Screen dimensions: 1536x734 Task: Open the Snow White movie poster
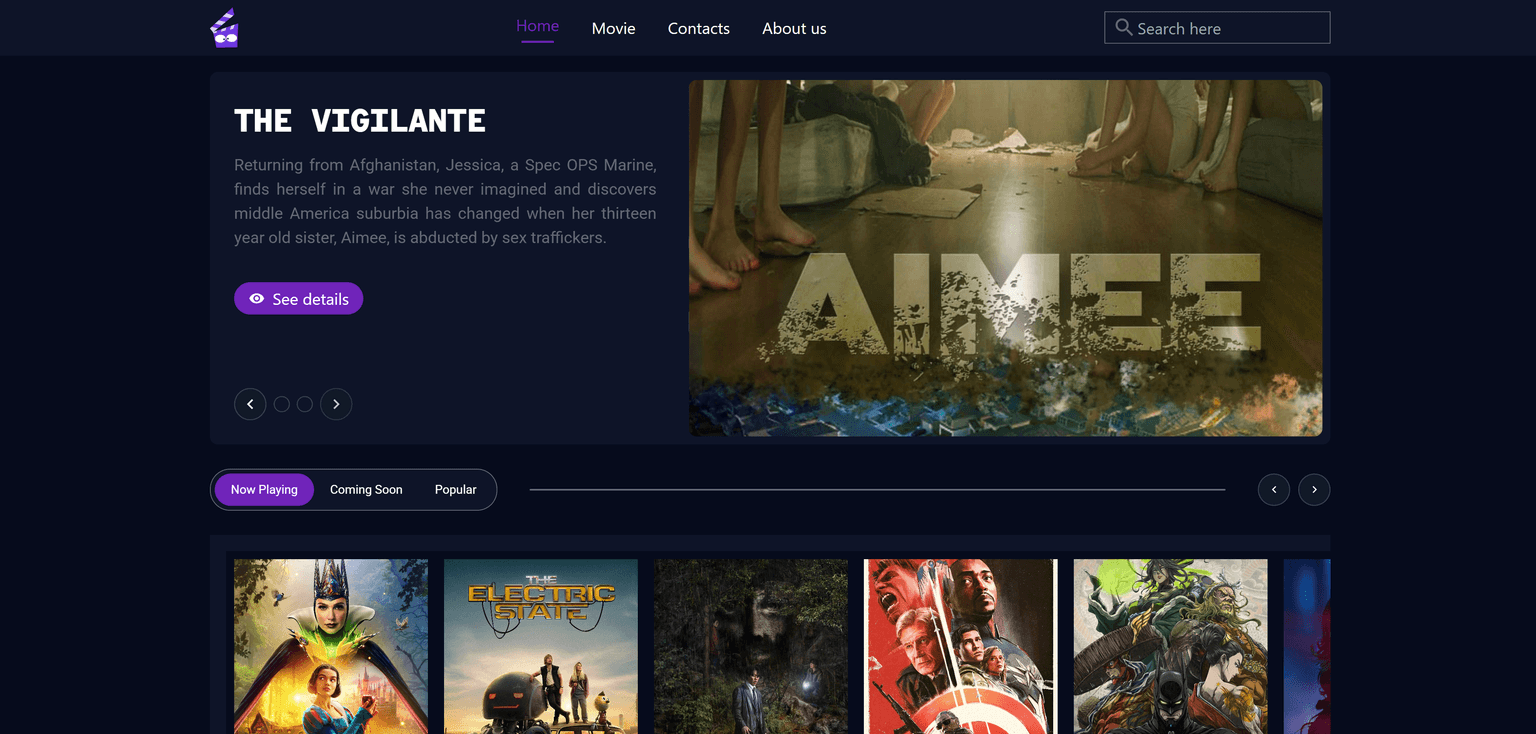[x=331, y=646]
